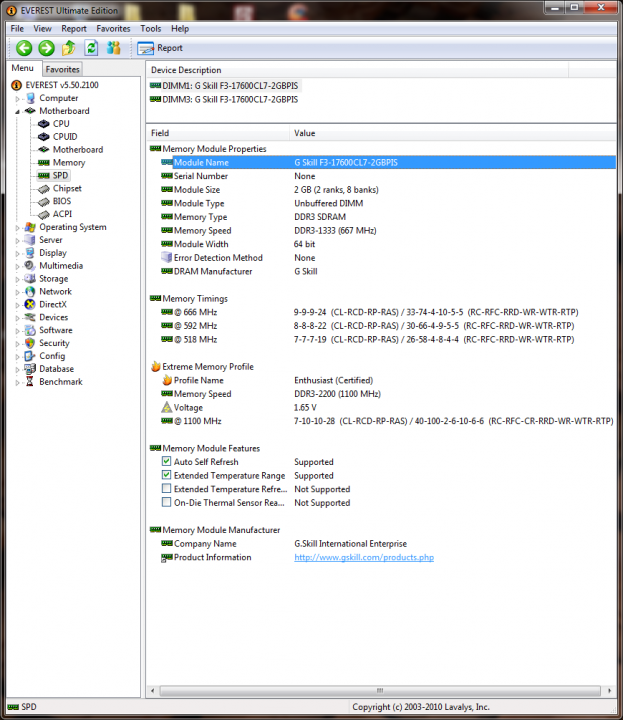Click the Security shield icon
The height and width of the screenshot is (720, 623).
click(x=30, y=343)
